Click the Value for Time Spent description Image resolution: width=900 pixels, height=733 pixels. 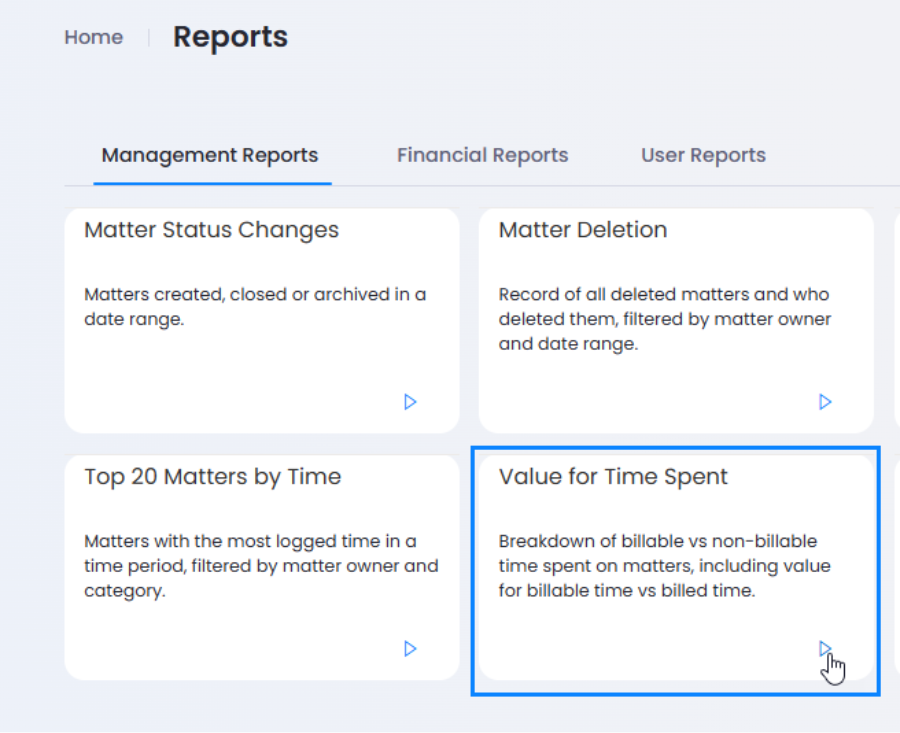664,566
